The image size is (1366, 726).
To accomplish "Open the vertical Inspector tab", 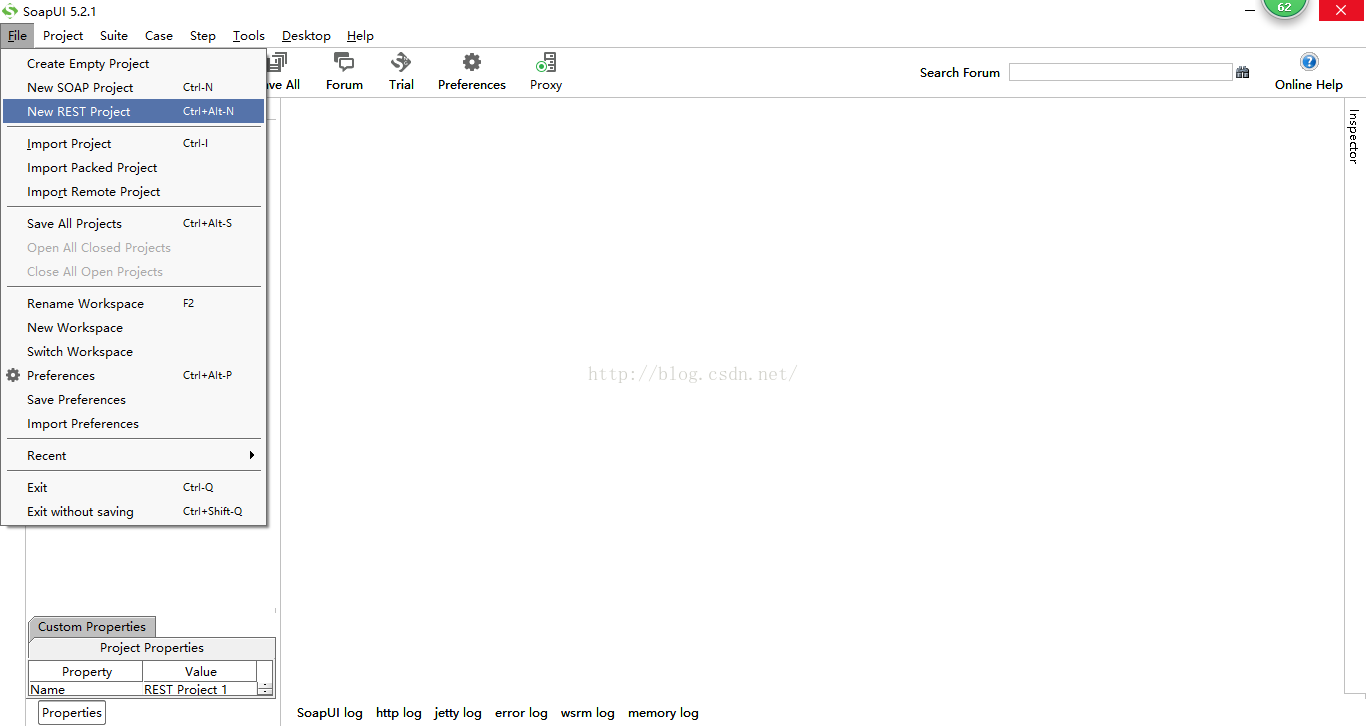I will 1353,136.
